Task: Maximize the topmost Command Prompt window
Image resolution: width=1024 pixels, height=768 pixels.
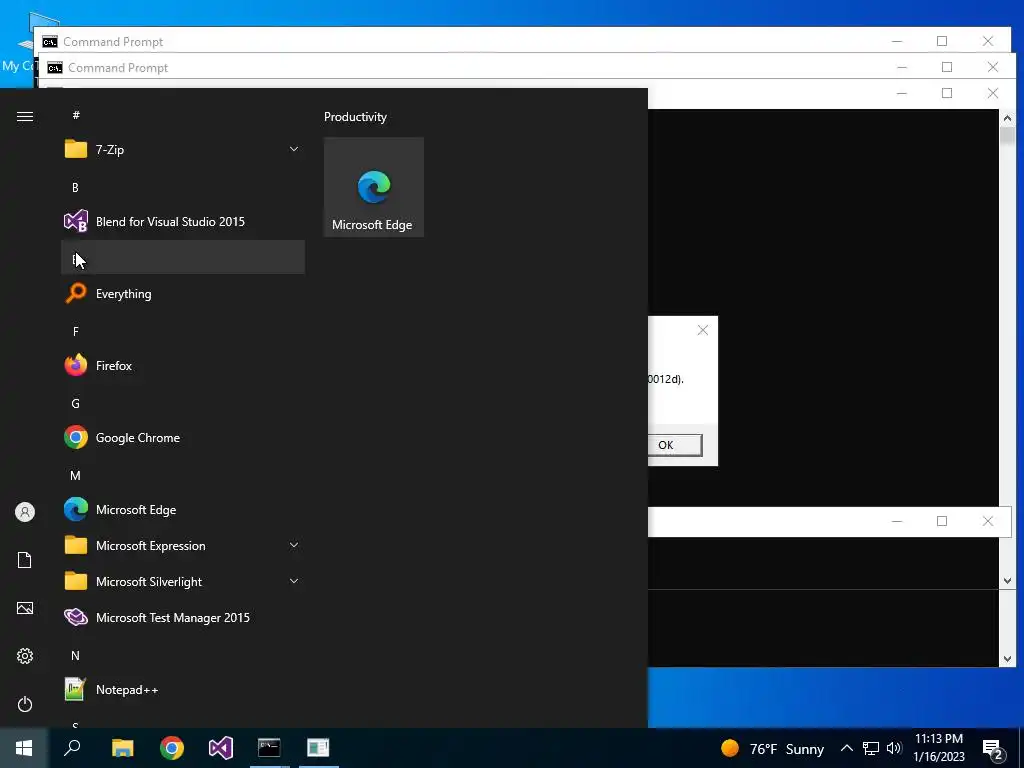Action: click(942, 41)
